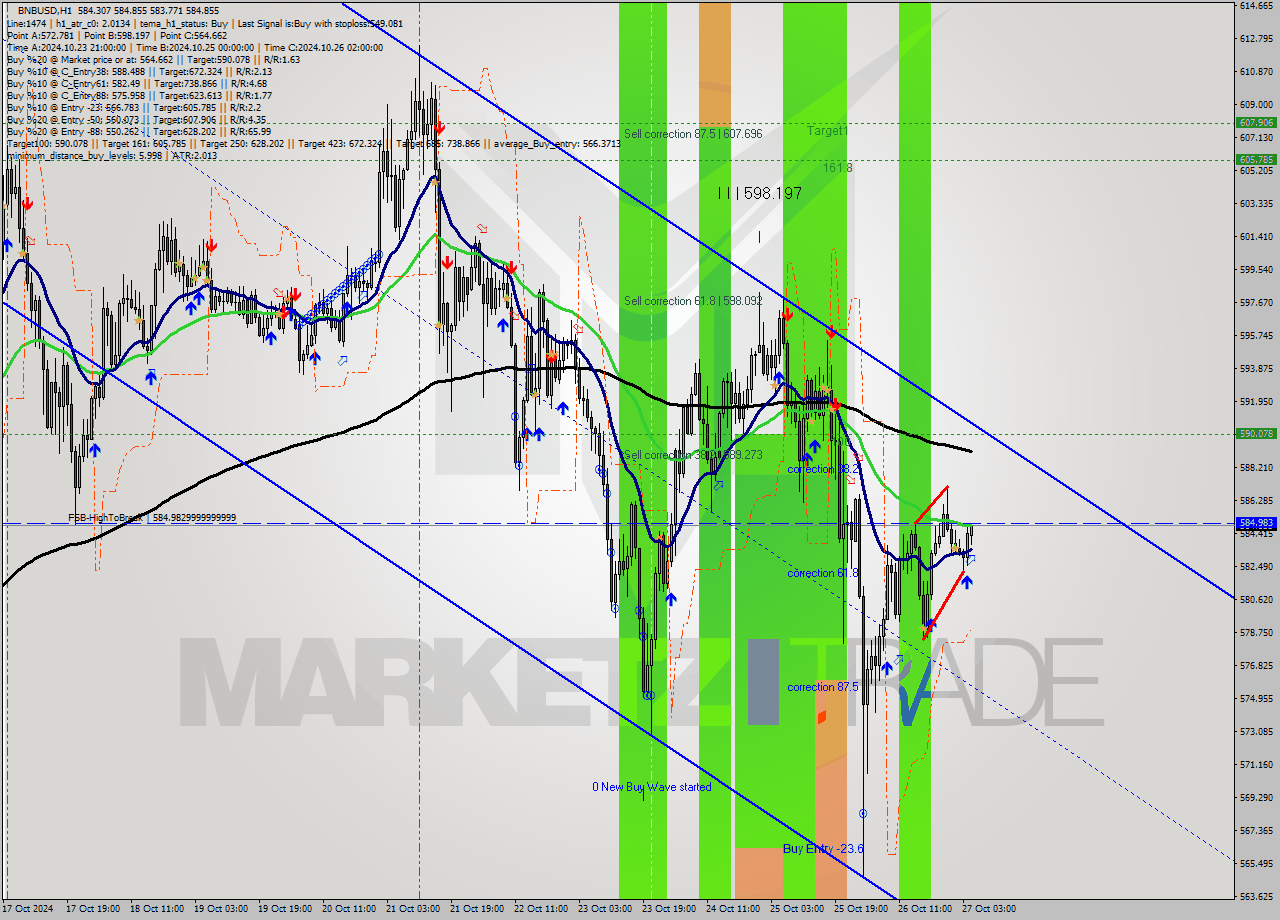
Task: Click the '| | | 598.197' label
Action: pyautogui.click(x=760, y=193)
